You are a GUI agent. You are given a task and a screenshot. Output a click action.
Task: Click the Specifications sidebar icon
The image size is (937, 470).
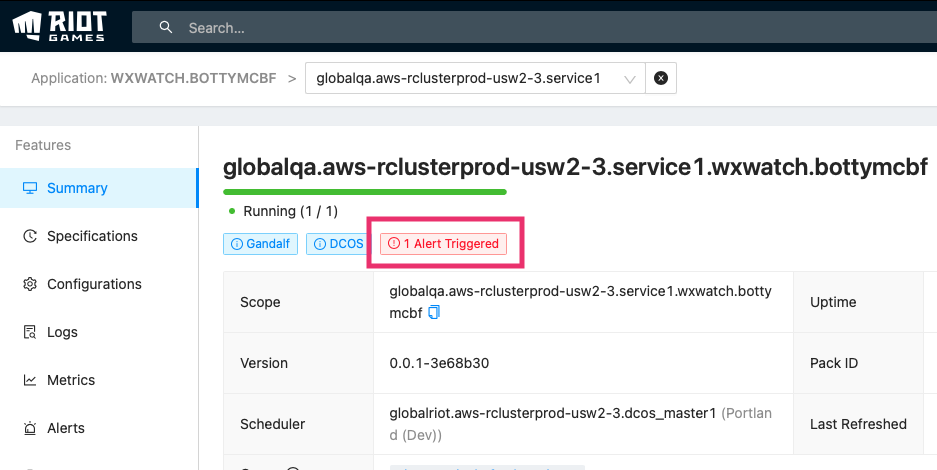(29, 236)
